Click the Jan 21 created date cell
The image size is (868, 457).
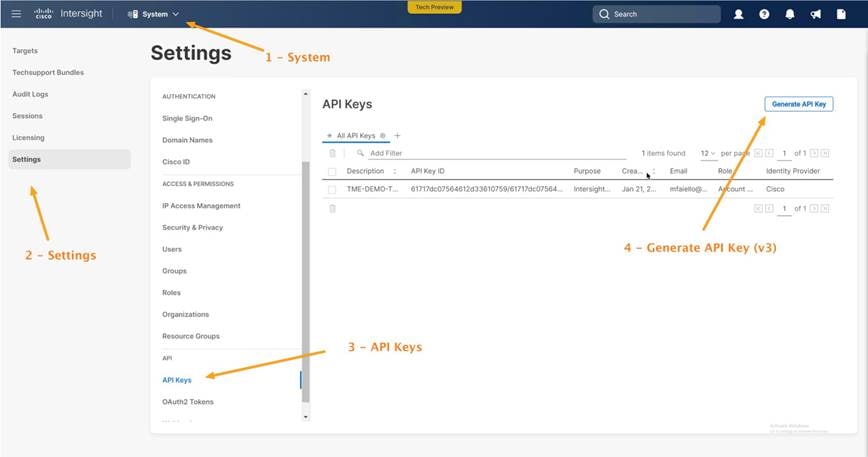pos(638,189)
